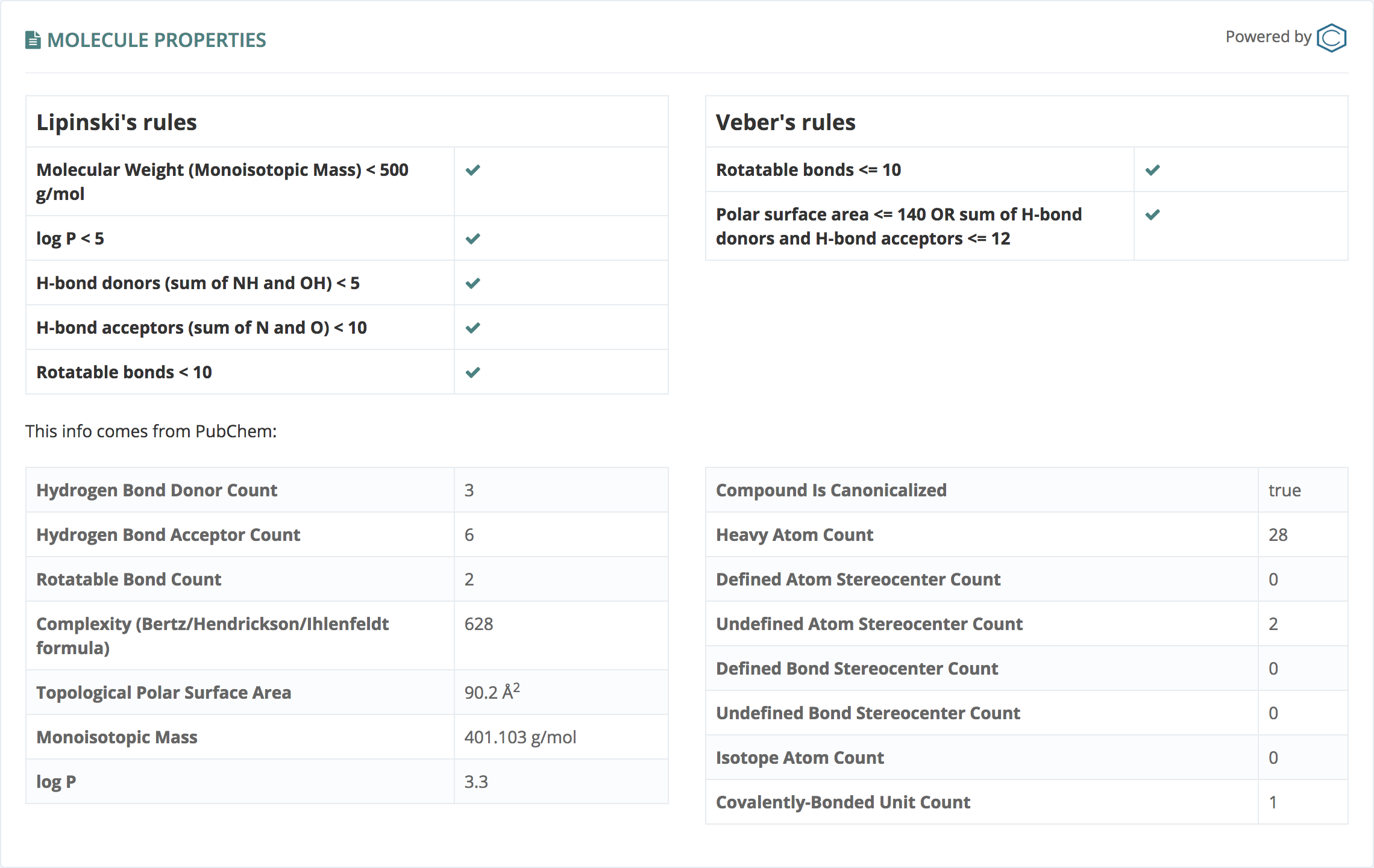Click the H-bond acceptors rule checkmark
The width and height of the screenshot is (1374, 868).
(473, 328)
